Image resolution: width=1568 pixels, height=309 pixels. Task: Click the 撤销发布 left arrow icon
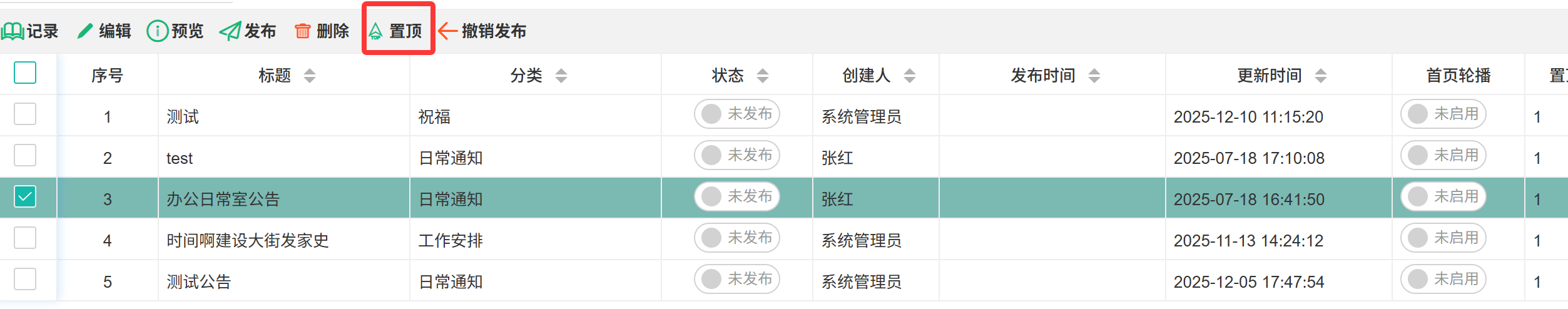[x=447, y=31]
